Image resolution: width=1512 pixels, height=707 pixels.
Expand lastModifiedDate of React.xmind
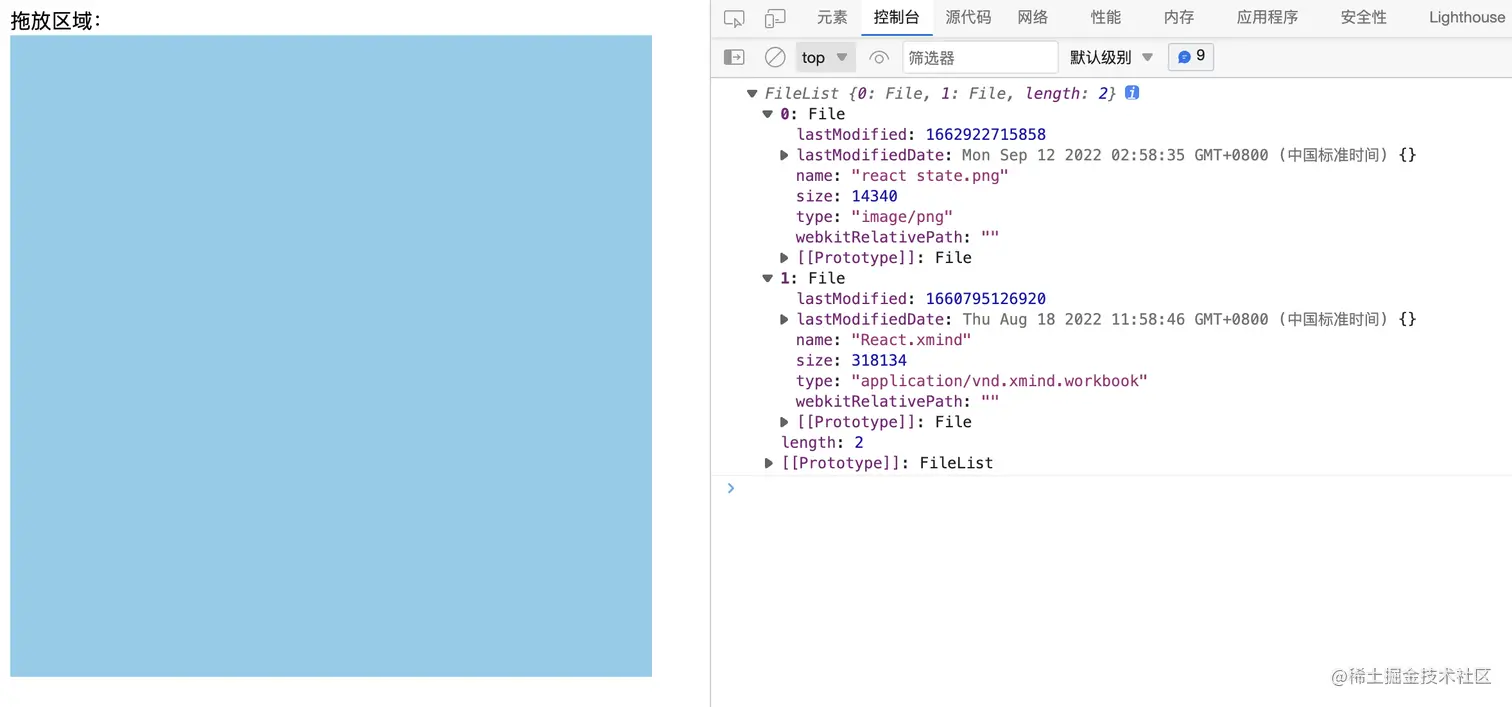click(x=784, y=319)
